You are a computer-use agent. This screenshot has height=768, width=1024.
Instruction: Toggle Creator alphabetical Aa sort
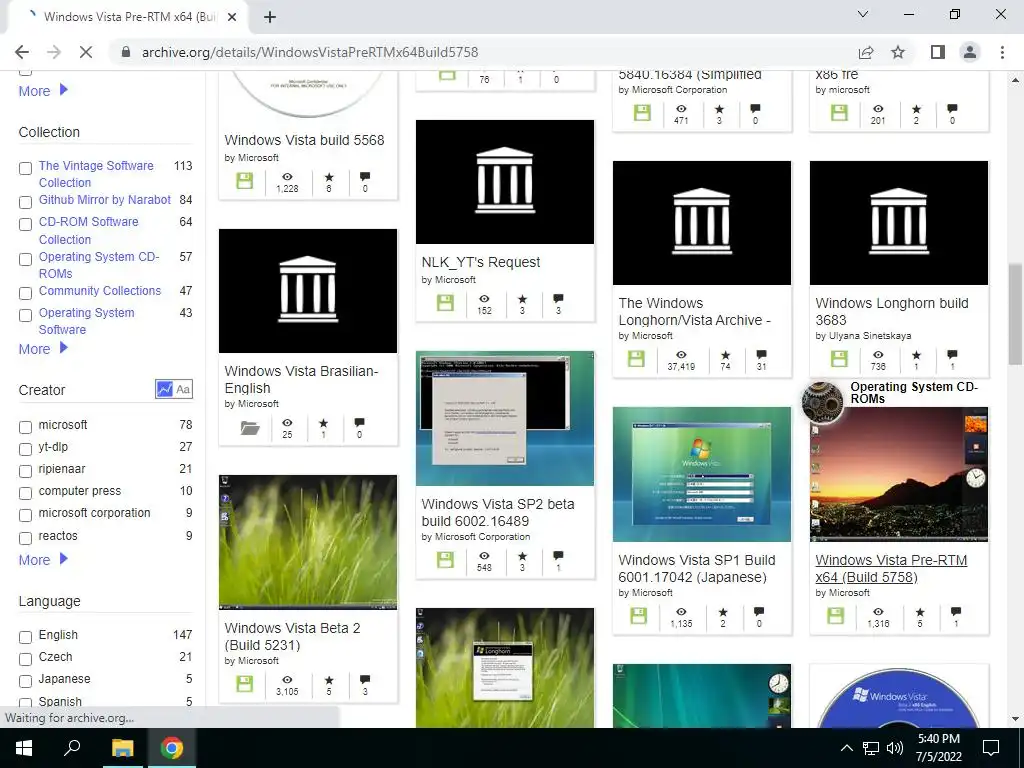pyautogui.click(x=183, y=389)
